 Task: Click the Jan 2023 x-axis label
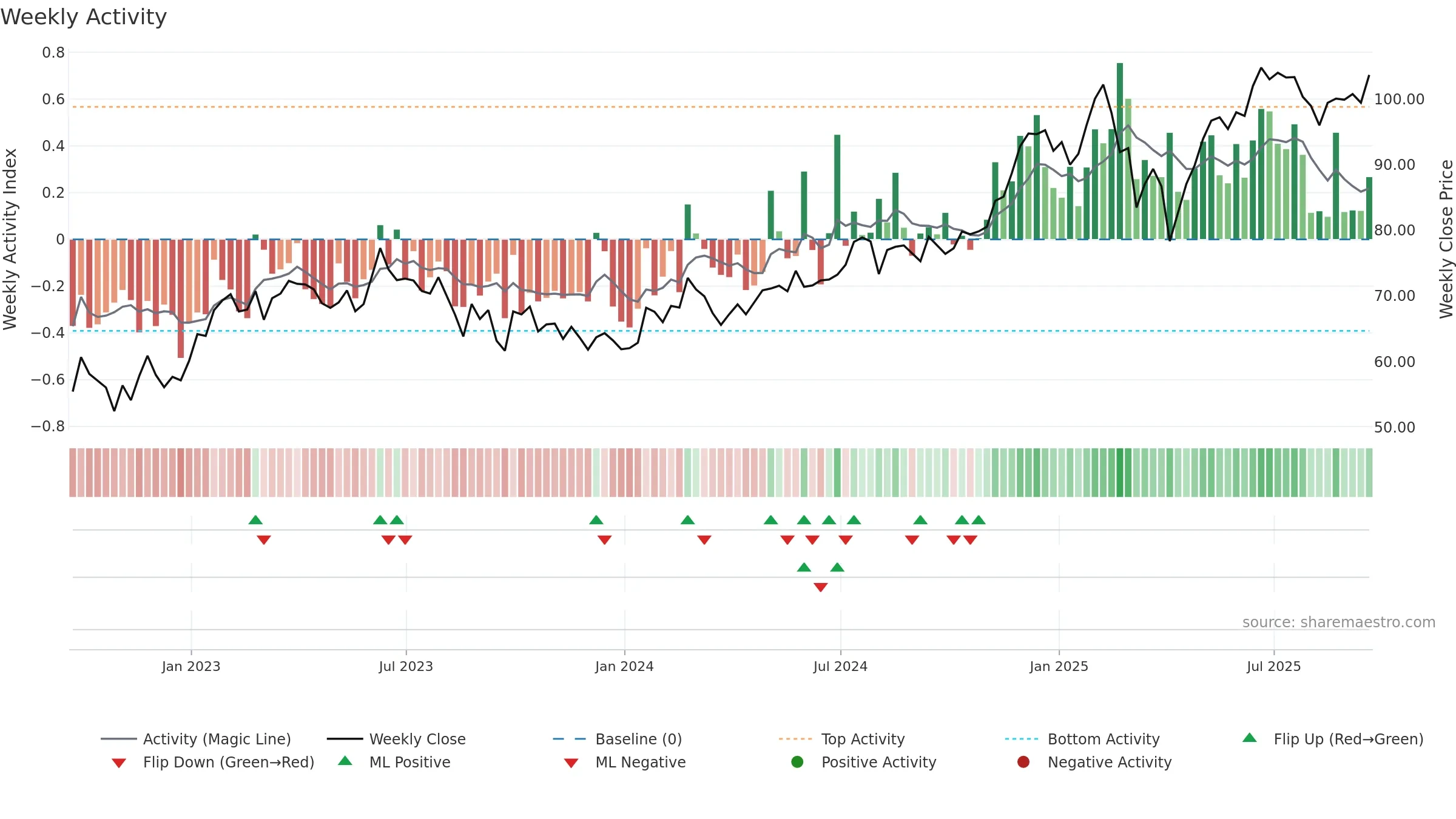click(x=191, y=666)
